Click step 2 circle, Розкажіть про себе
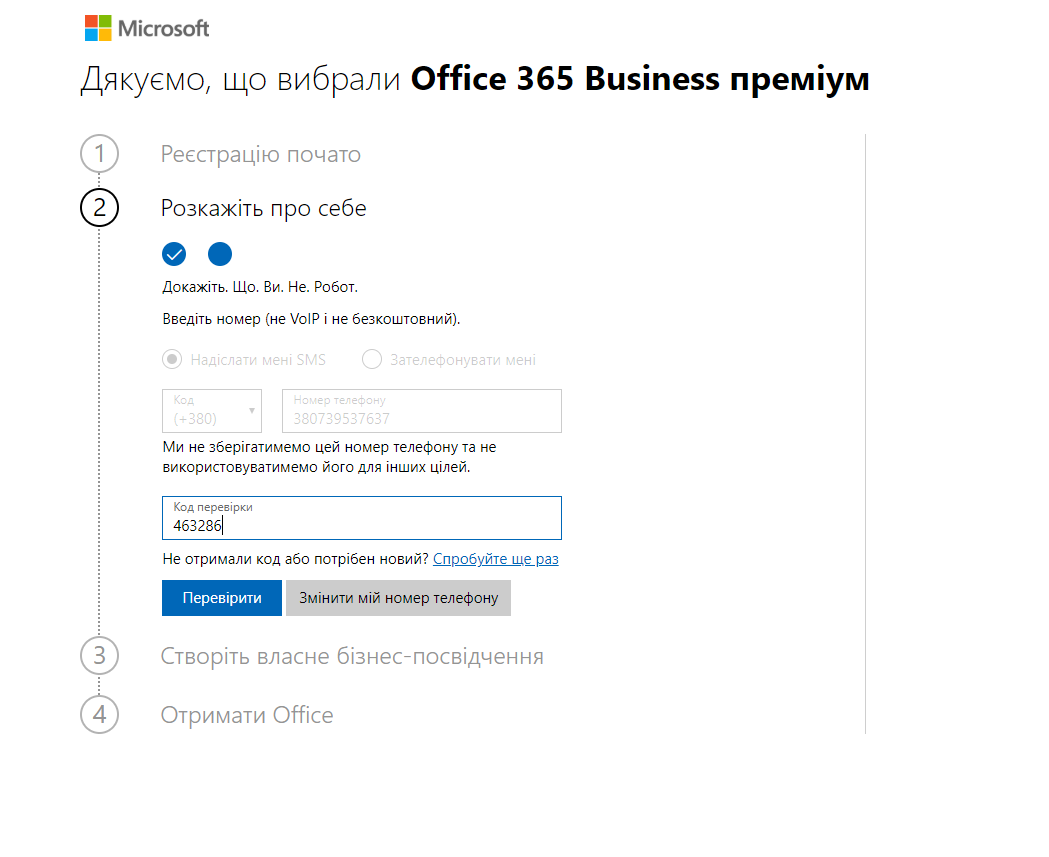 [100, 207]
